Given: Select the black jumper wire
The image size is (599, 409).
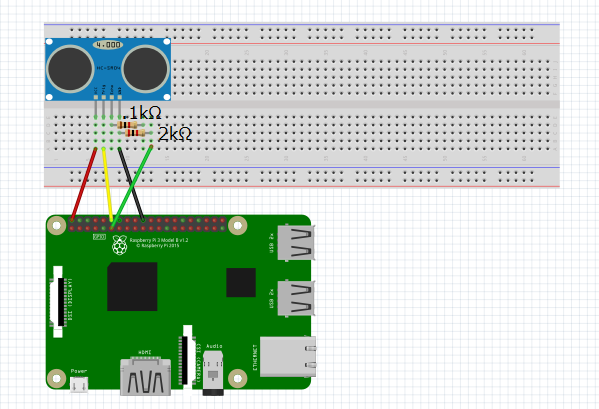Looking at the screenshot, I should coord(131,184).
